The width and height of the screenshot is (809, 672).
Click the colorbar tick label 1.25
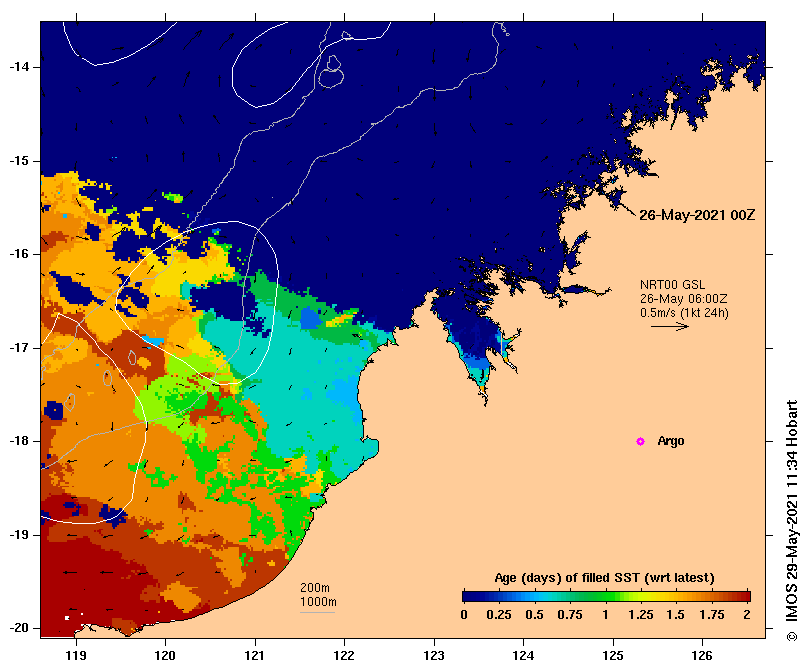pos(640,615)
